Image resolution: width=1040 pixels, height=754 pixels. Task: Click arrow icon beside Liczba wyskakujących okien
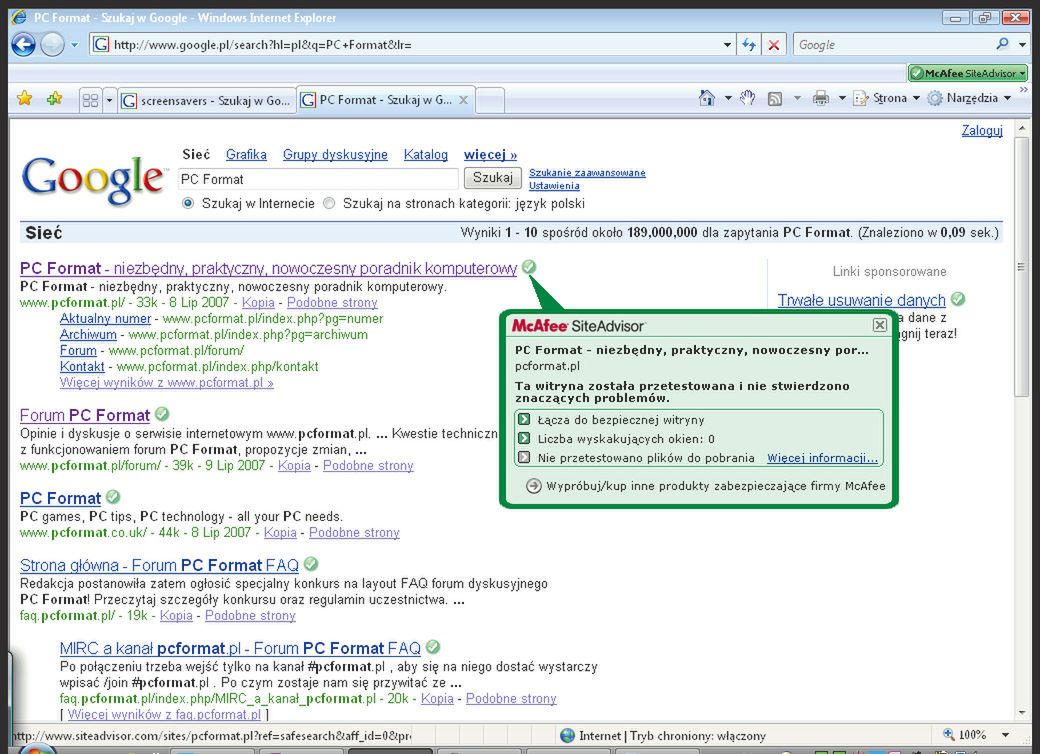coord(524,438)
